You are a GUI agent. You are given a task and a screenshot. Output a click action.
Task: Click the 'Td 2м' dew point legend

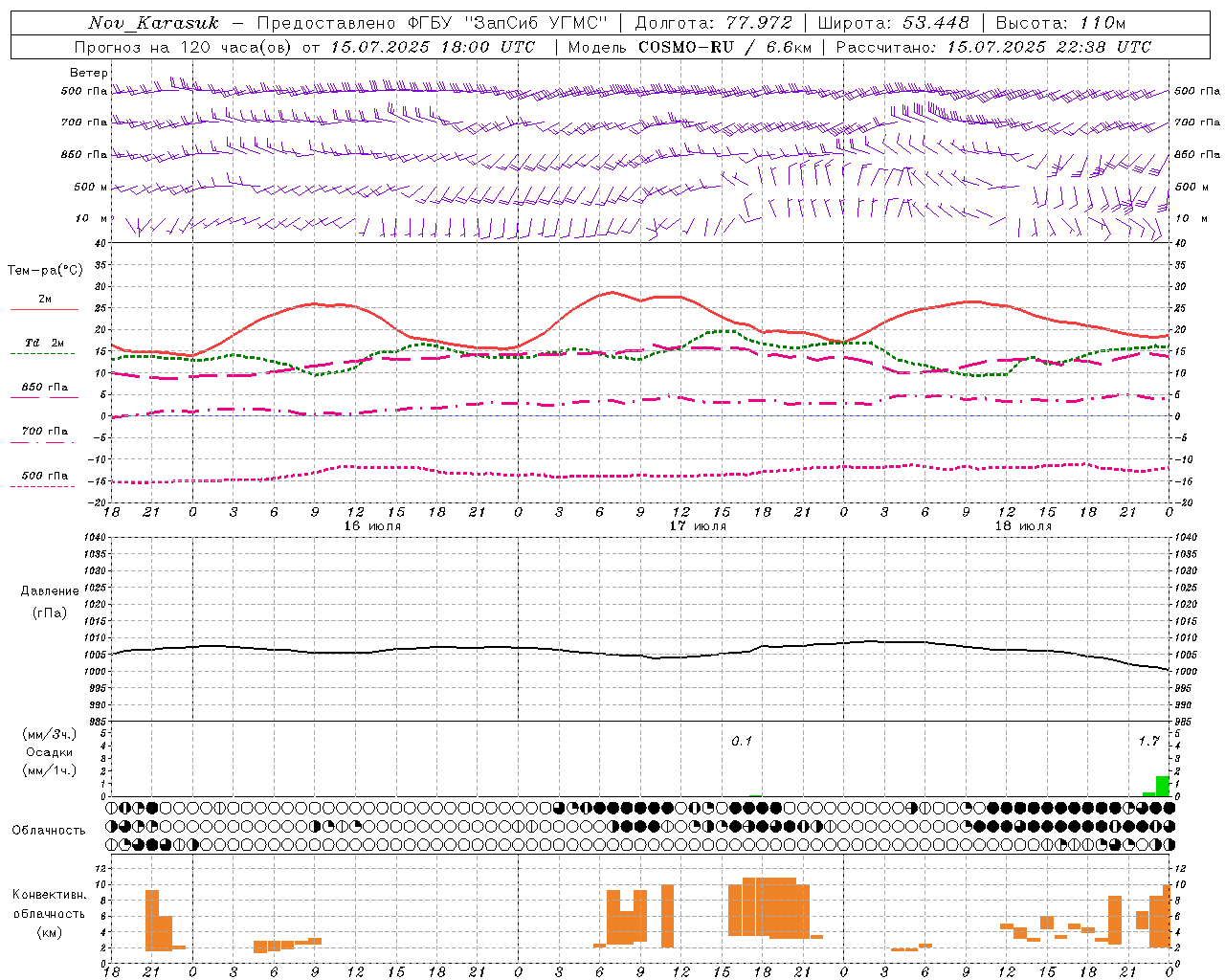45,343
